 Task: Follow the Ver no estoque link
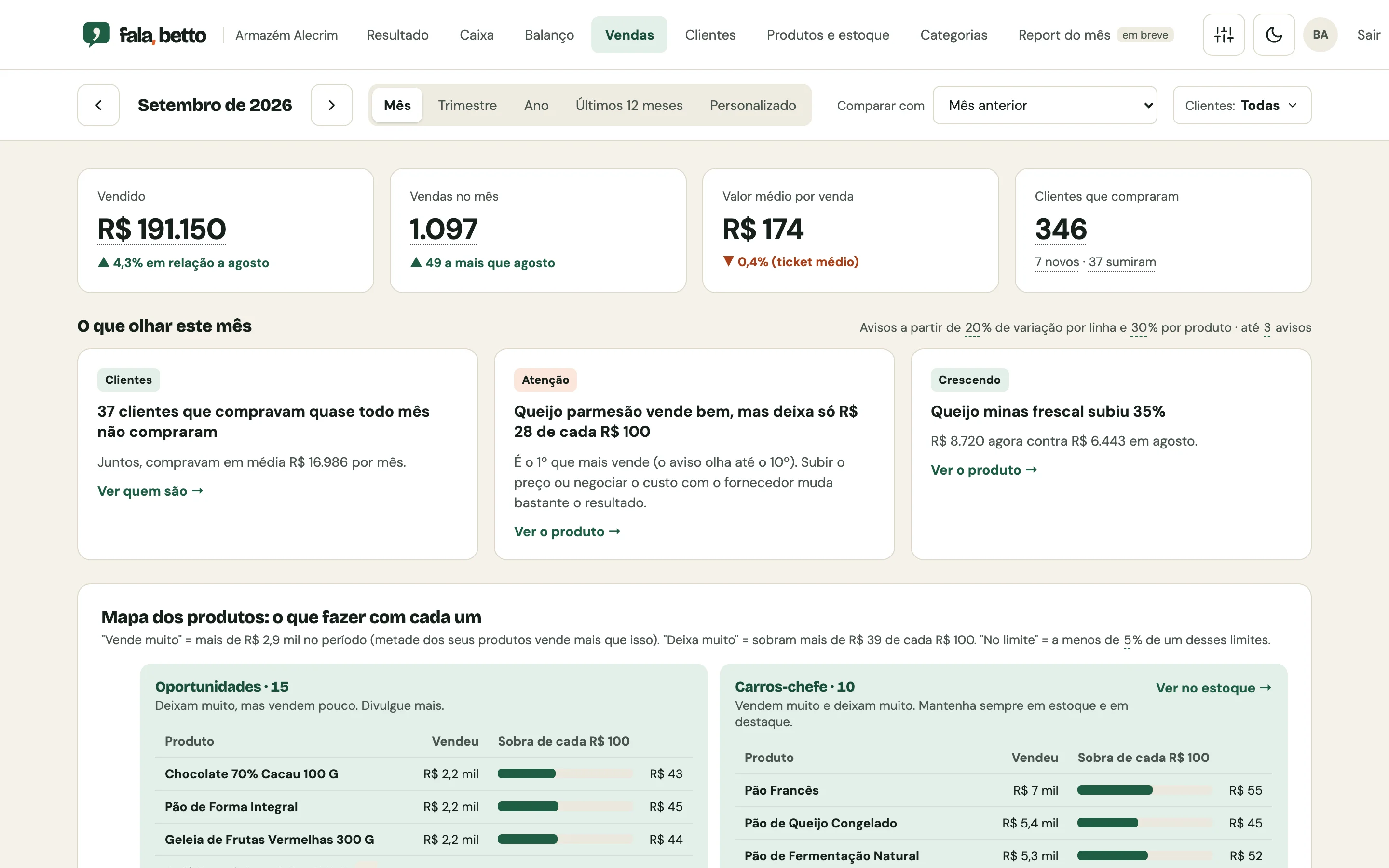[1213, 688]
